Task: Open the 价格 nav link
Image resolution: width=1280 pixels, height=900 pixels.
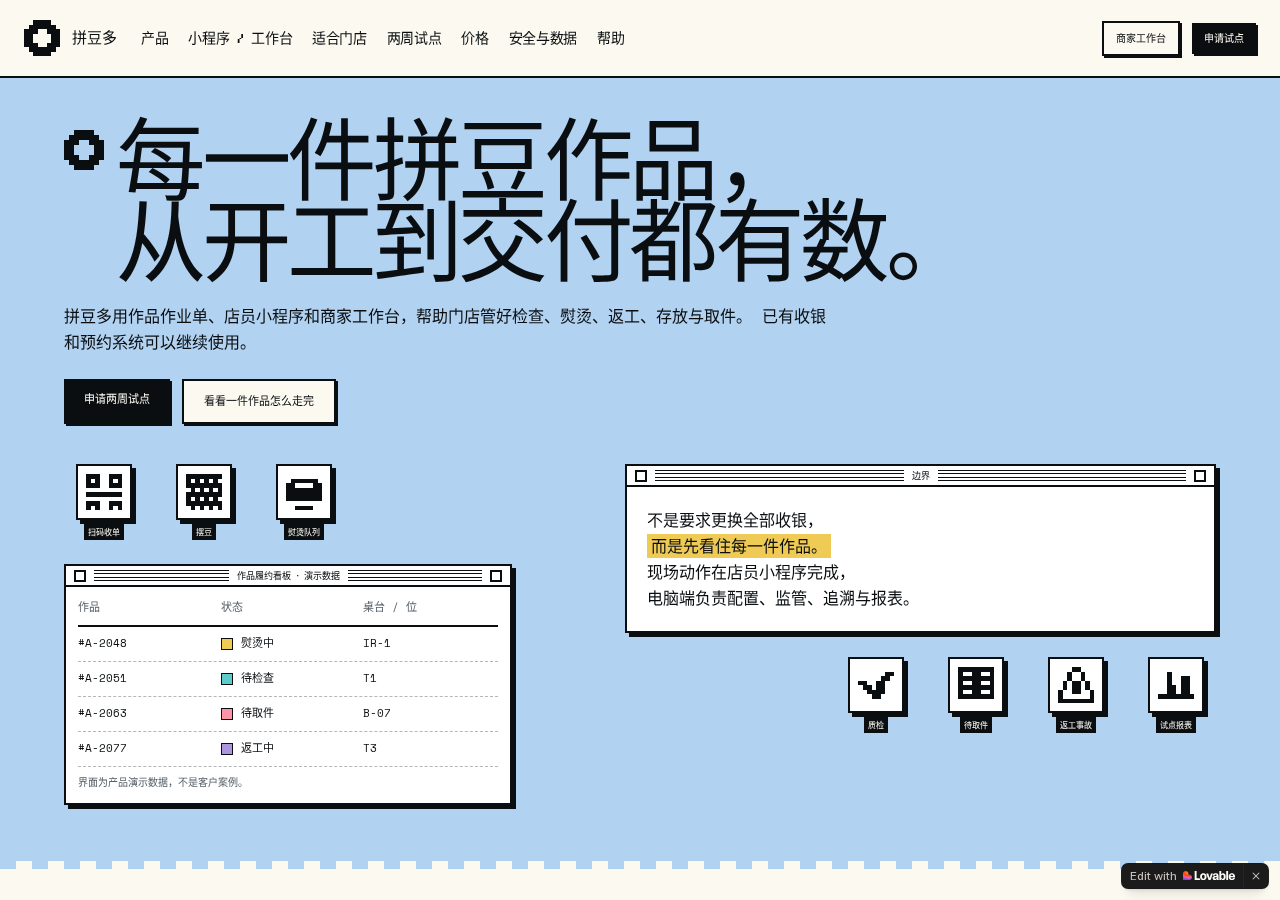Action: (475, 38)
